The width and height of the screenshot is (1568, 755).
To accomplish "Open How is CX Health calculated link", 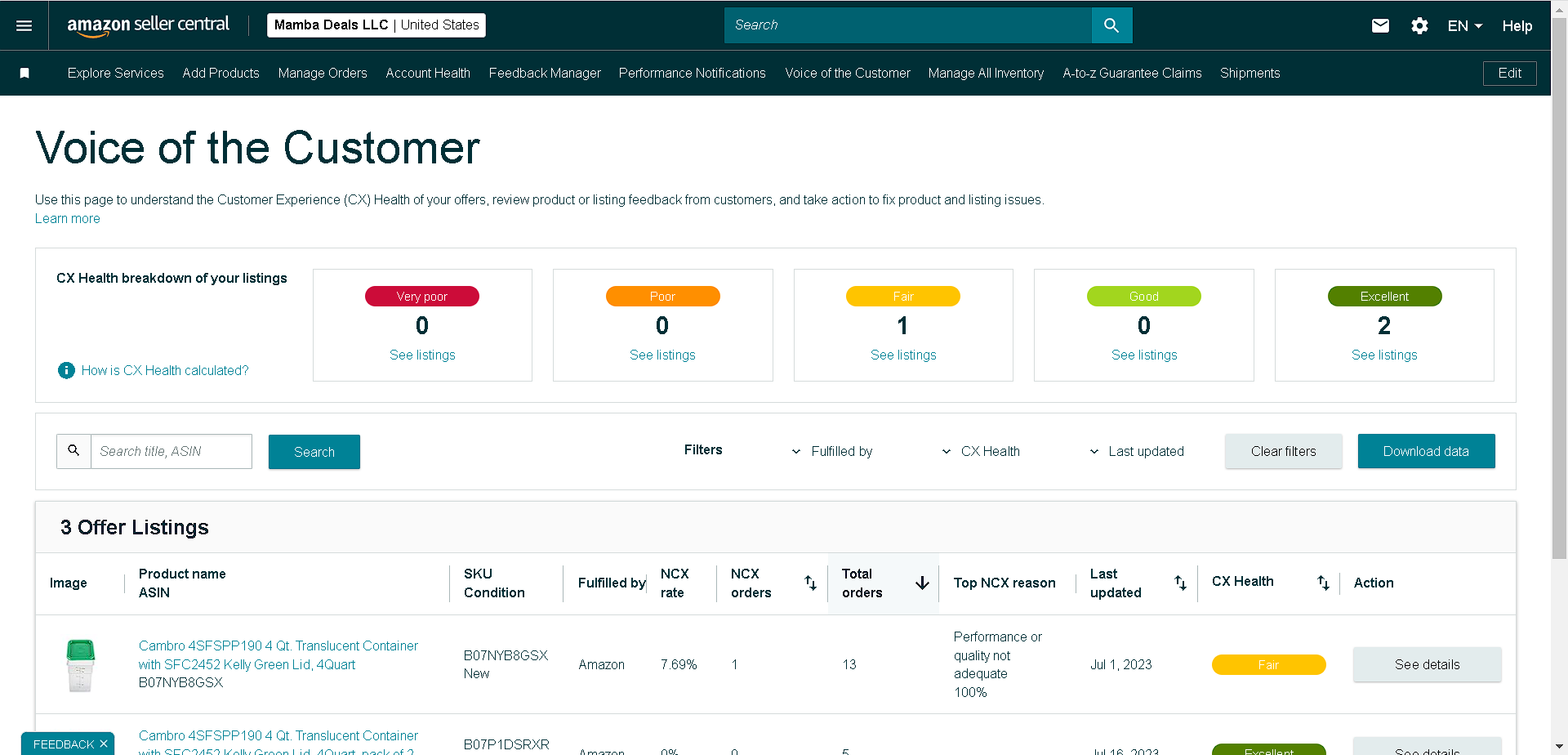I will [165, 370].
